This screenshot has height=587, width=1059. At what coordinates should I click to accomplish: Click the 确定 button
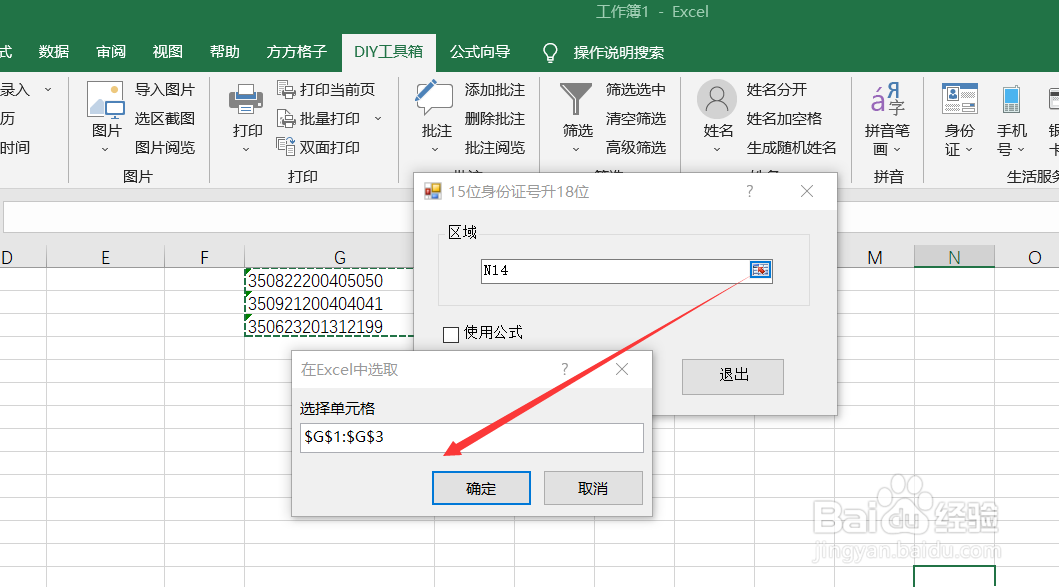tap(481, 488)
